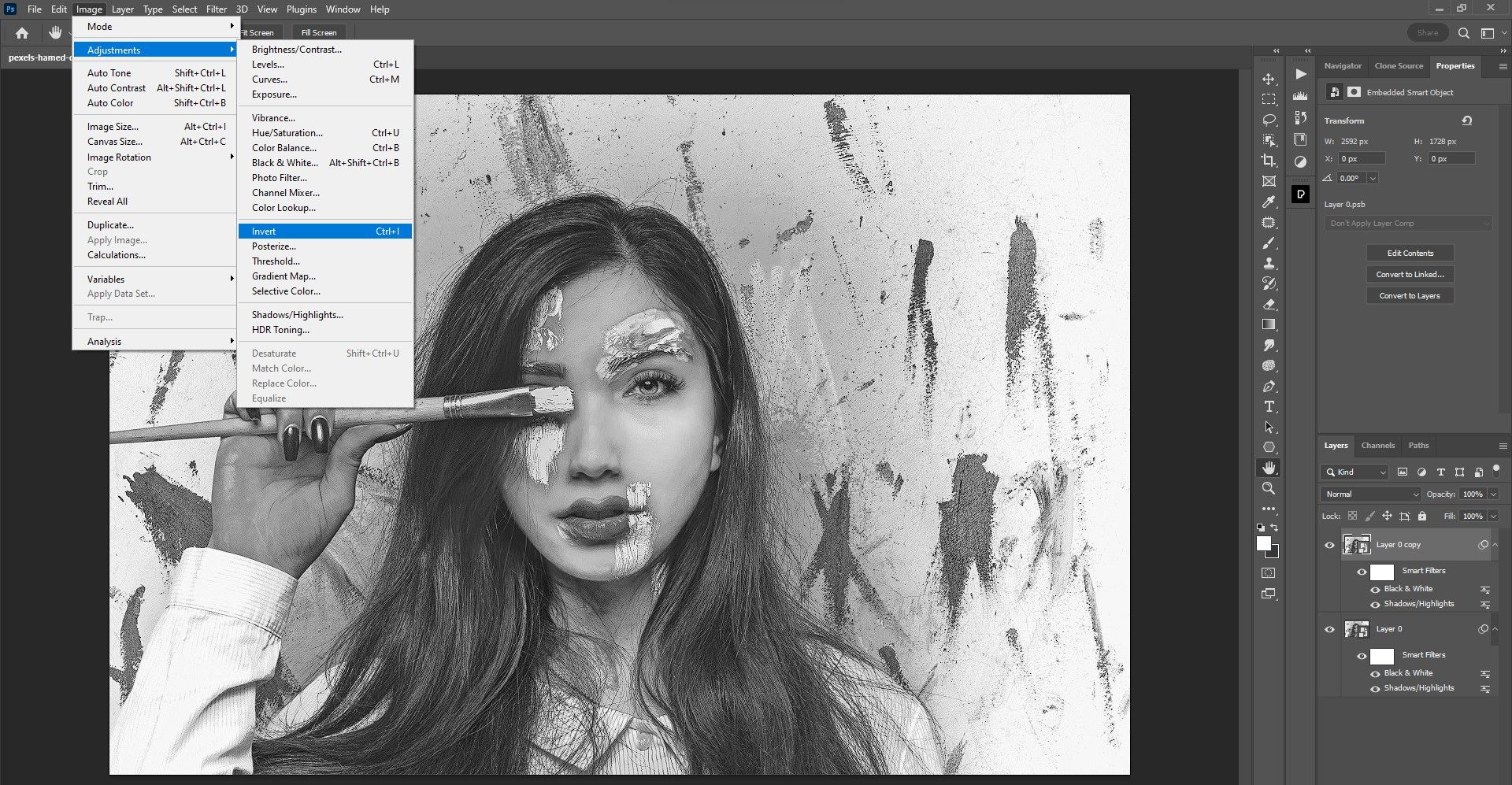Hide Black & White filter on Layer 0 copy
This screenshot has width=1512, height=785.
pyautogui.click(x=1375, y=589)
